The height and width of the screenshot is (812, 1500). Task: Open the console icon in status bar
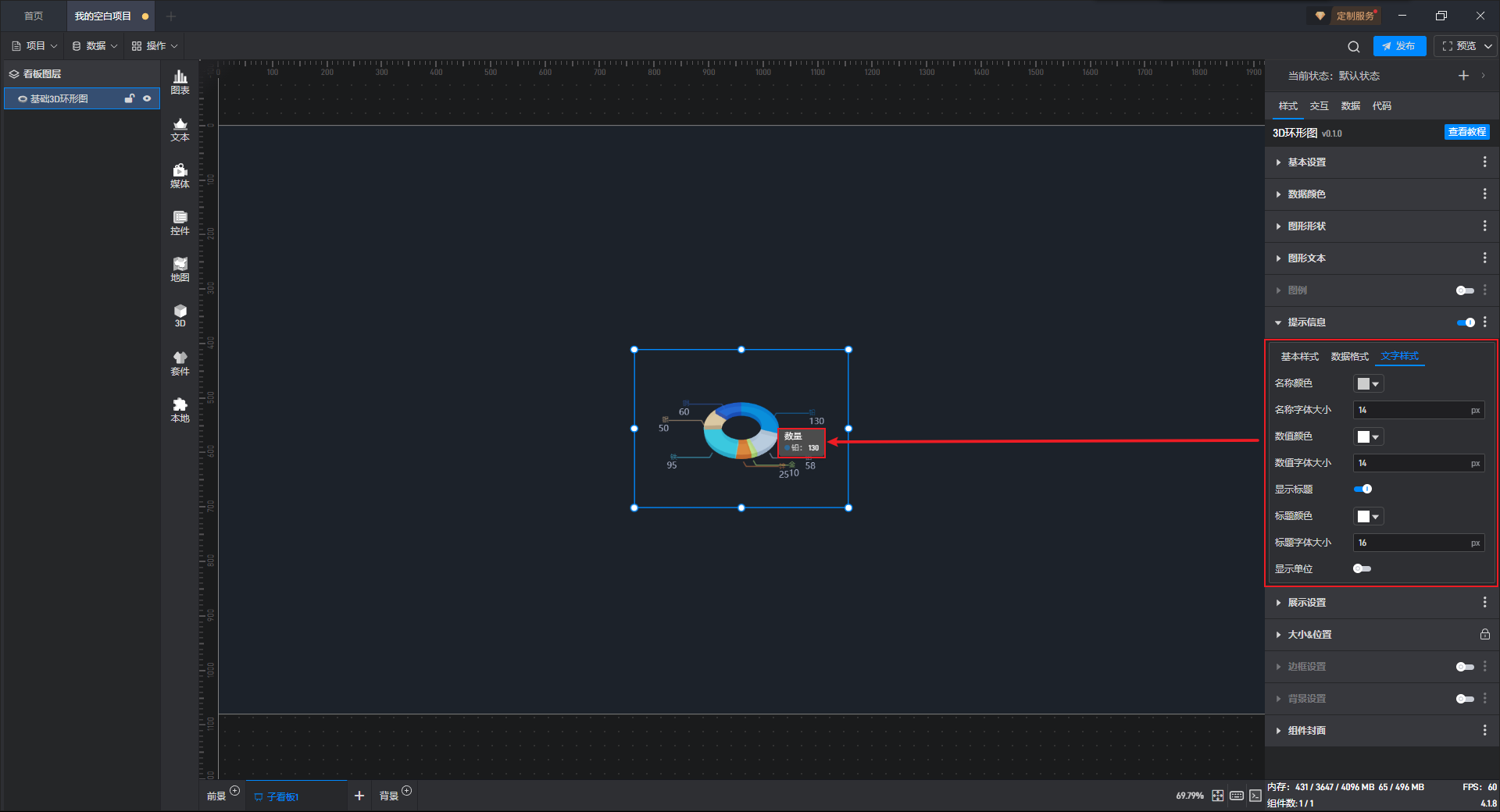(x=1255, y=796)
